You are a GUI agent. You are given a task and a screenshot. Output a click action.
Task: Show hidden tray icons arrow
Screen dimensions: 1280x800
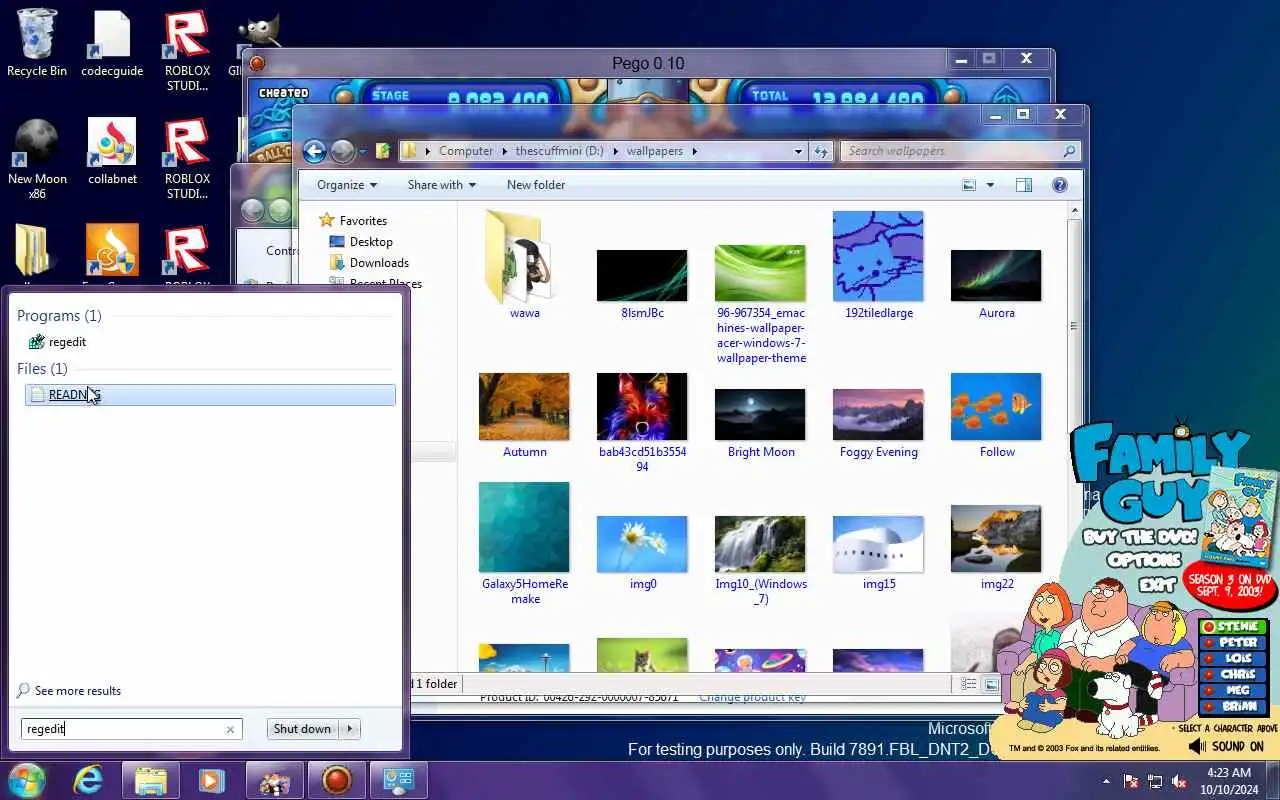click(1106, 781)
